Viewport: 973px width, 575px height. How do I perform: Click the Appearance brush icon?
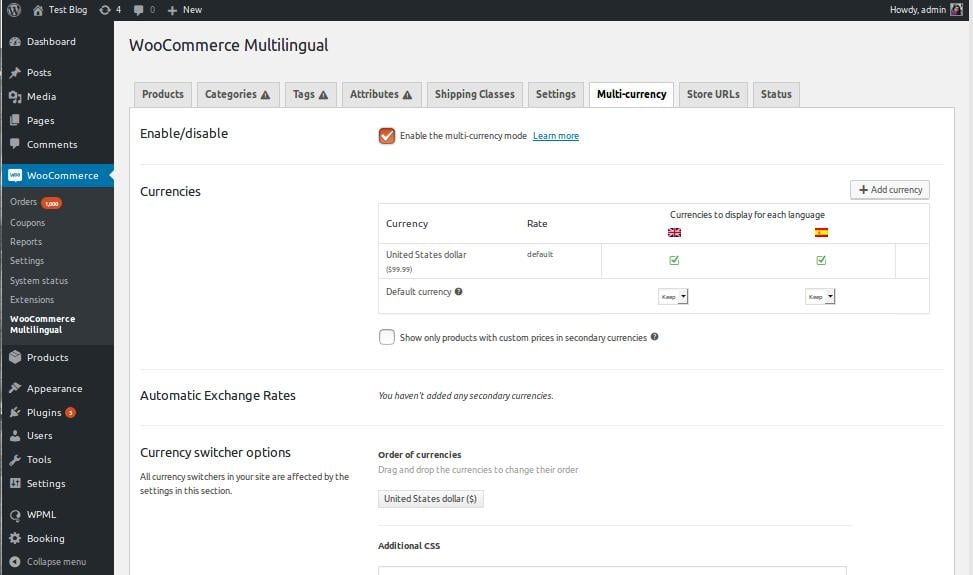15,388
